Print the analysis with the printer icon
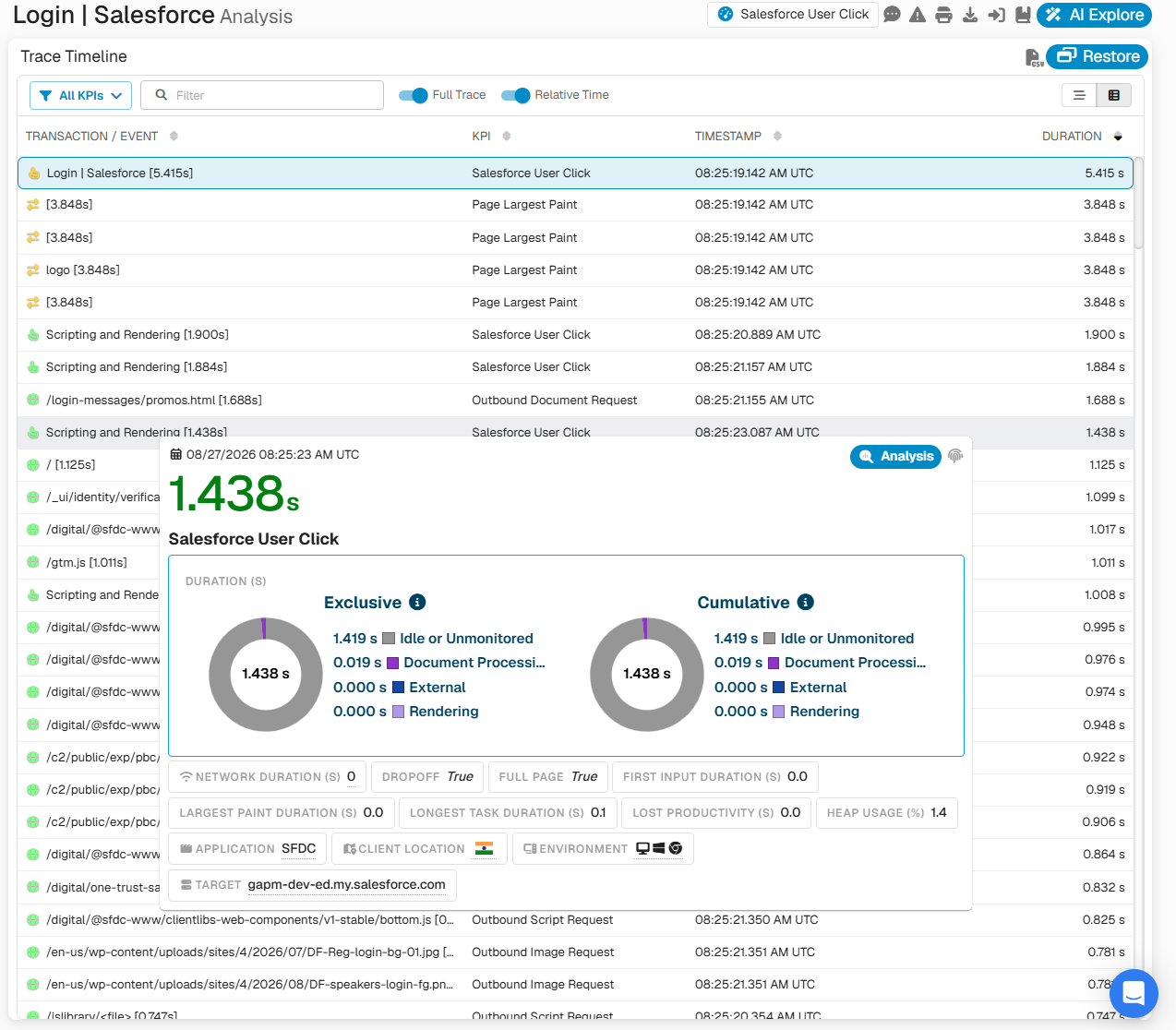 943,15
